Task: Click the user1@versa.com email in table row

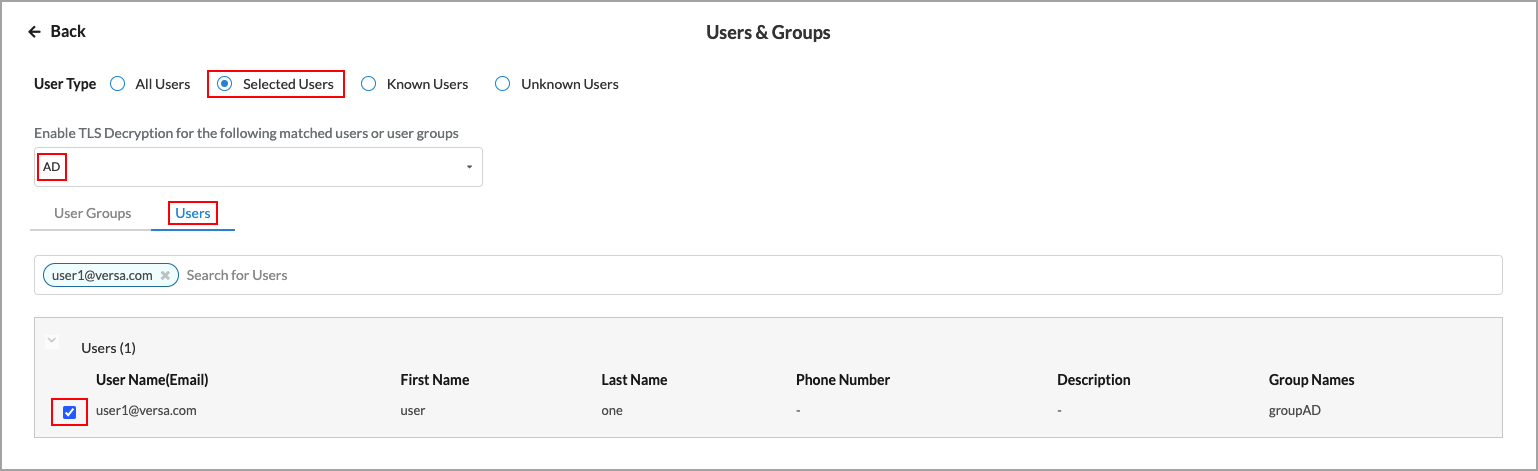Action: tap(146, 410)
